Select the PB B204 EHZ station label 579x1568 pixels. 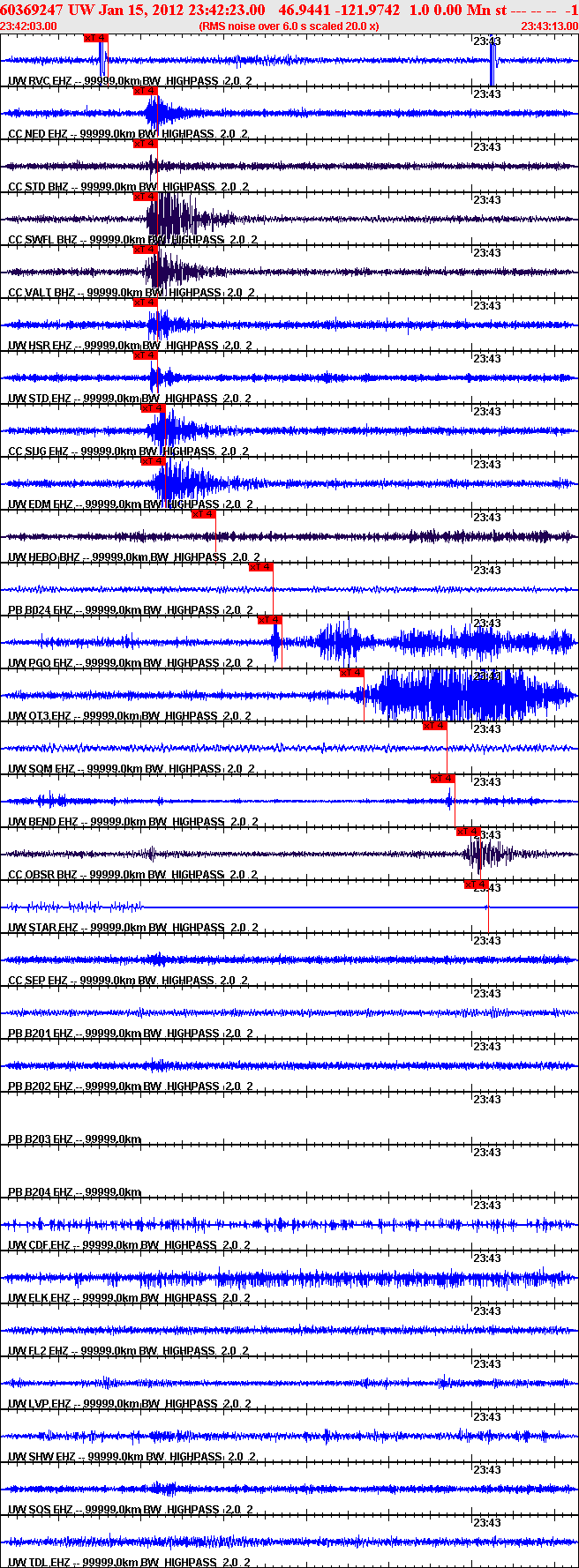click(x=74, y=1191)
